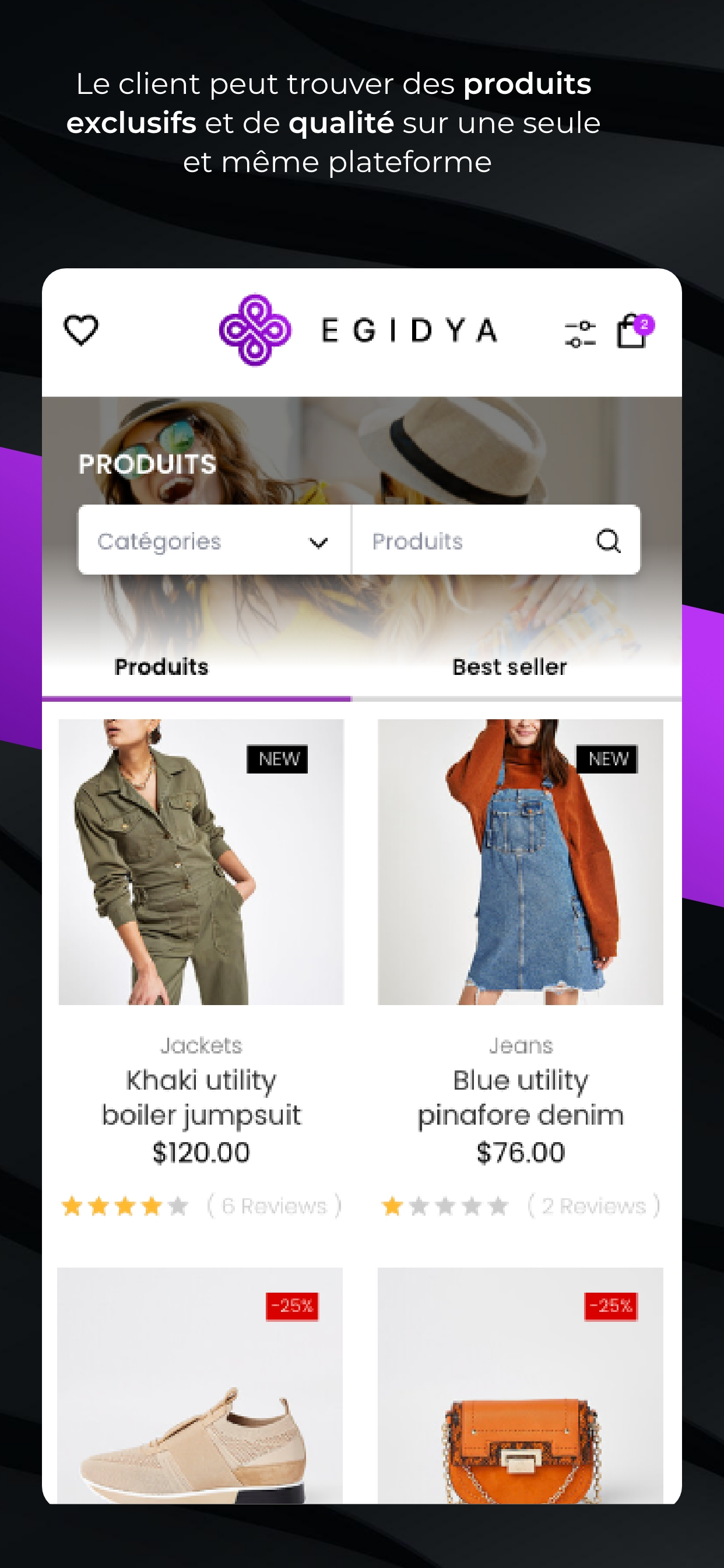Click the Catégories chevron arrow
This screenshot has width=724, height=1568.
coord(319,542)
